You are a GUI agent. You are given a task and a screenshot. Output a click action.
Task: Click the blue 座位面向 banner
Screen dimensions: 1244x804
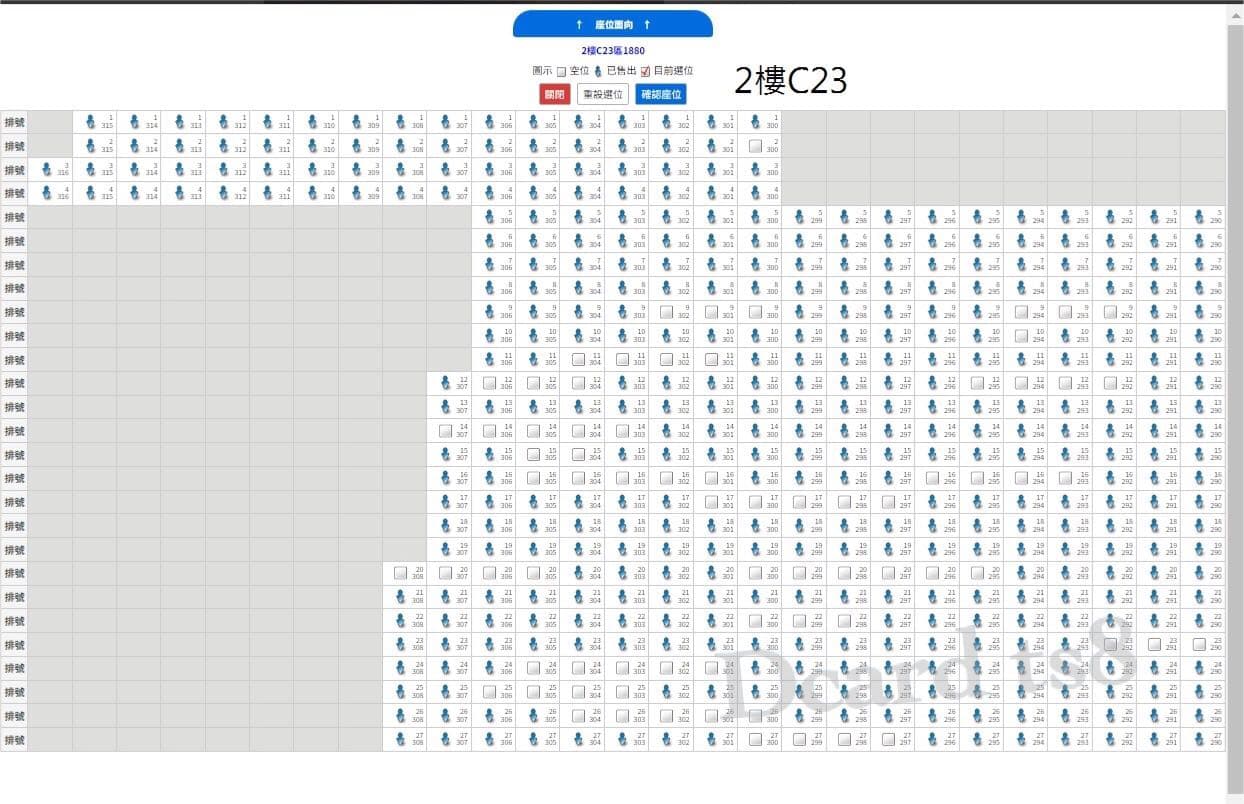click(613, 24)
